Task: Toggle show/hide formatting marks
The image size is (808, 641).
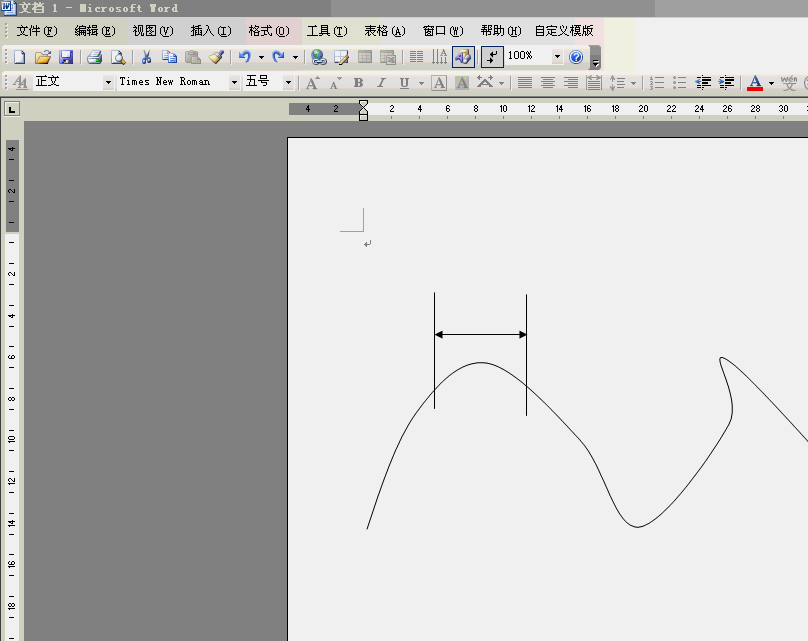Action: coord(492,57)
